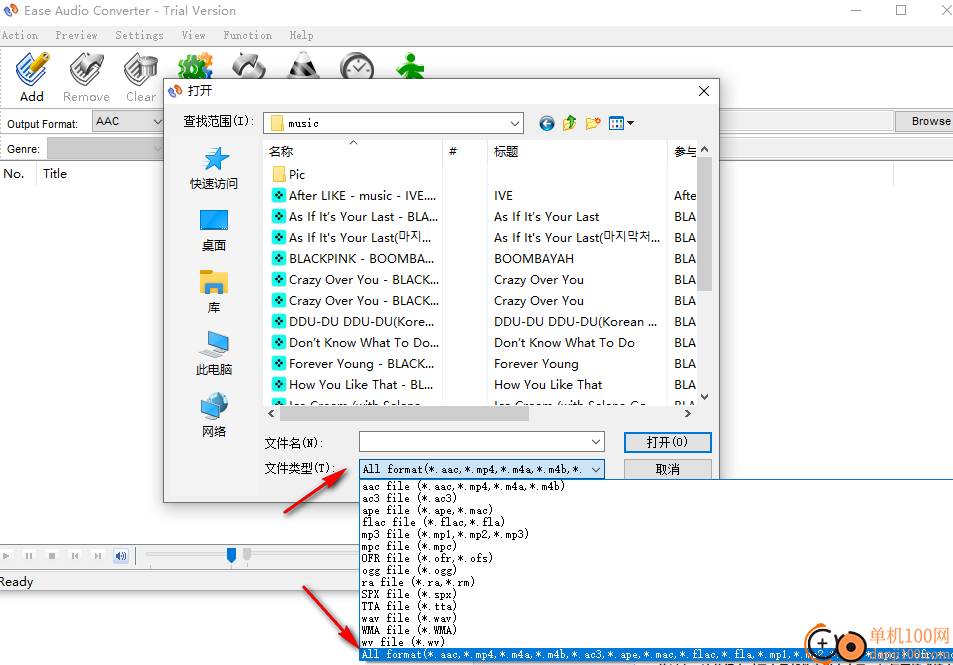
Task: Expand the file name (文件名) combo box
Action: 596,442
